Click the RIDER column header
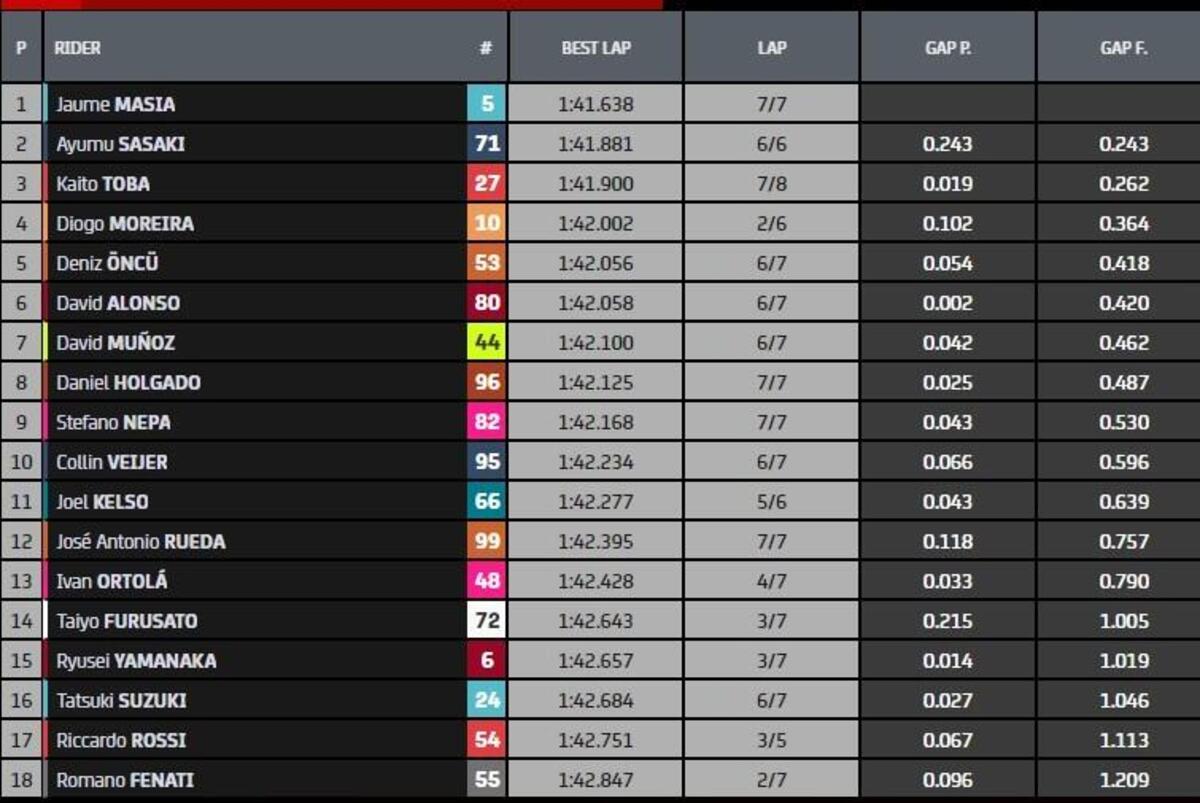The height and width of the screenshot is (803, 1200). pyautogui.click(x=78, y=48)
